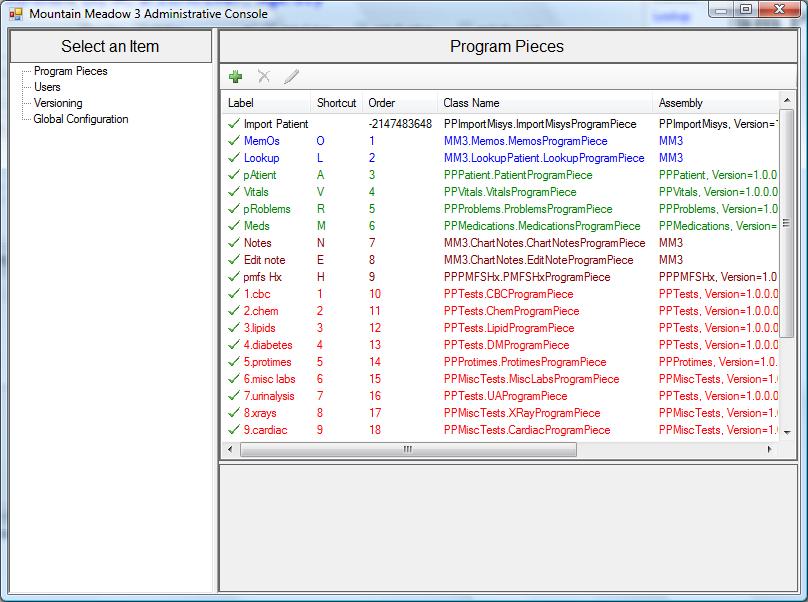Viewport: 808px width, 602px height.
Task: Select Program Pieces in the tree
Action: [71, 71]
